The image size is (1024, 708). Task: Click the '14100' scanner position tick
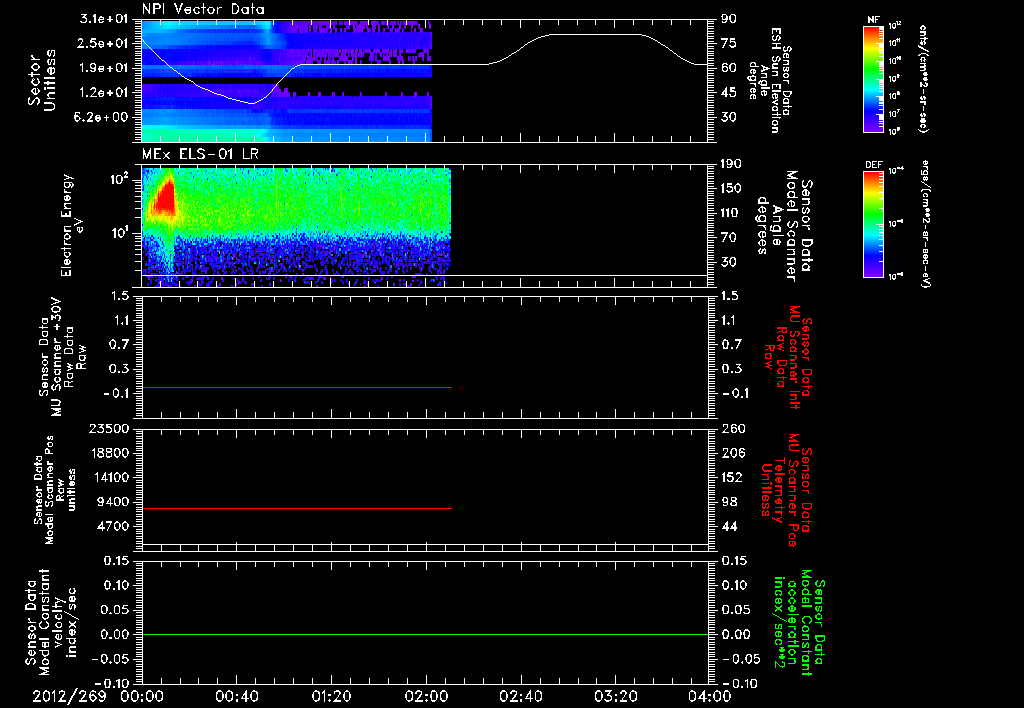pyautogui.click(x=109, y=477)
